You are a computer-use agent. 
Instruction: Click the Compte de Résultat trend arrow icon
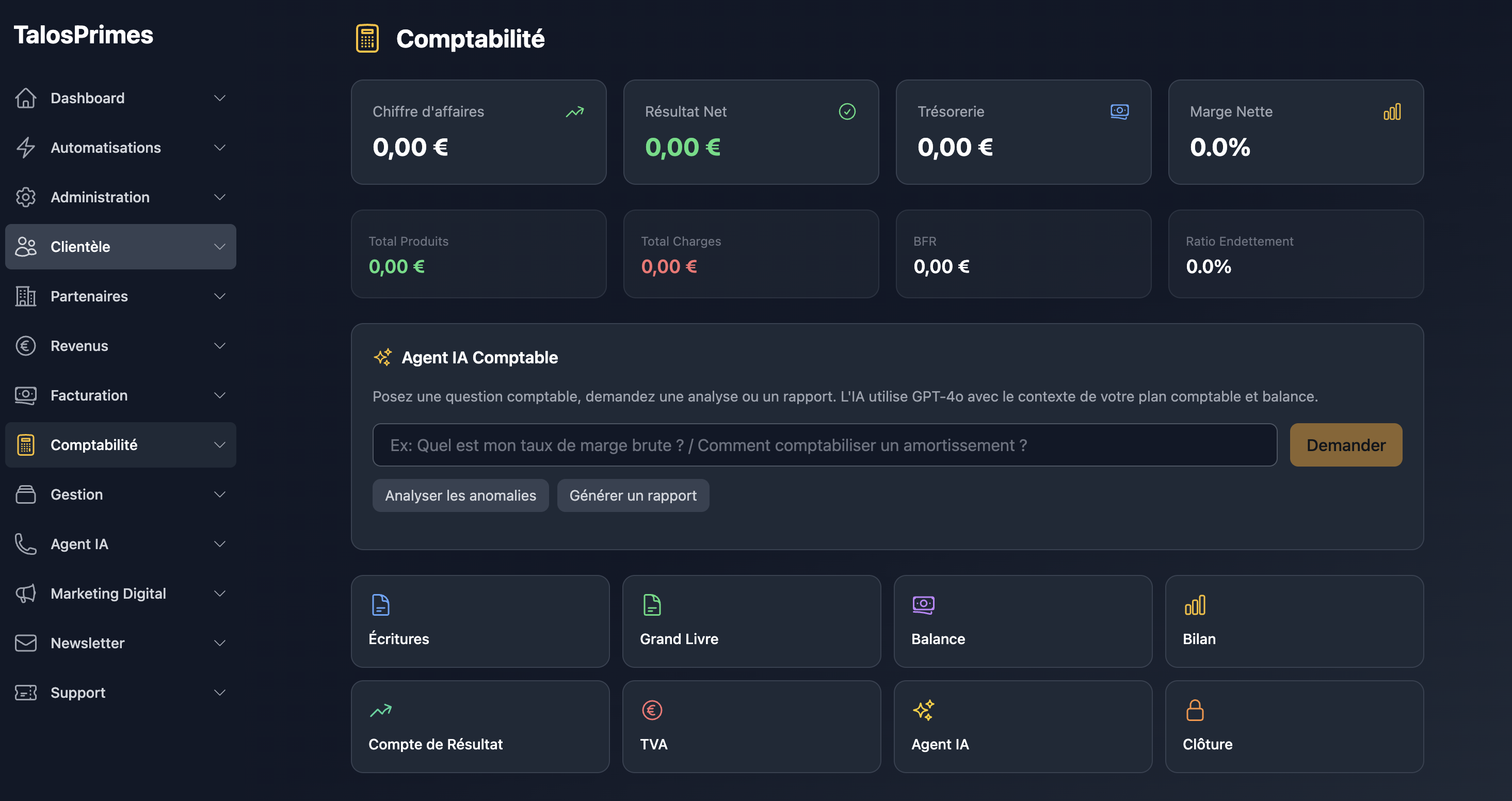(380, 709)
